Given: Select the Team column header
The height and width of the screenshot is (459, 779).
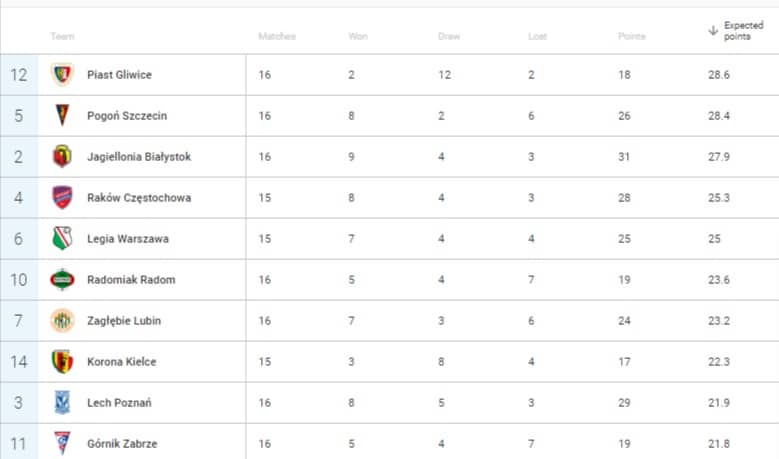Looking at the screenshot, I should tap(62, 36).
